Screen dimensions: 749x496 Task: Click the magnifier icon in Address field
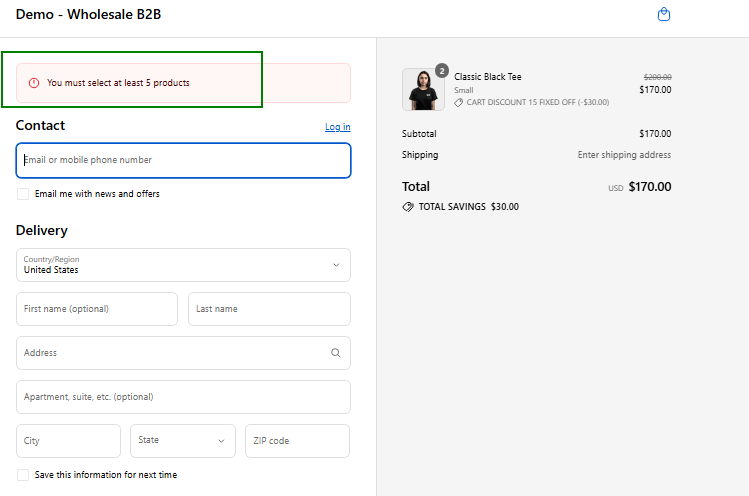335,353
